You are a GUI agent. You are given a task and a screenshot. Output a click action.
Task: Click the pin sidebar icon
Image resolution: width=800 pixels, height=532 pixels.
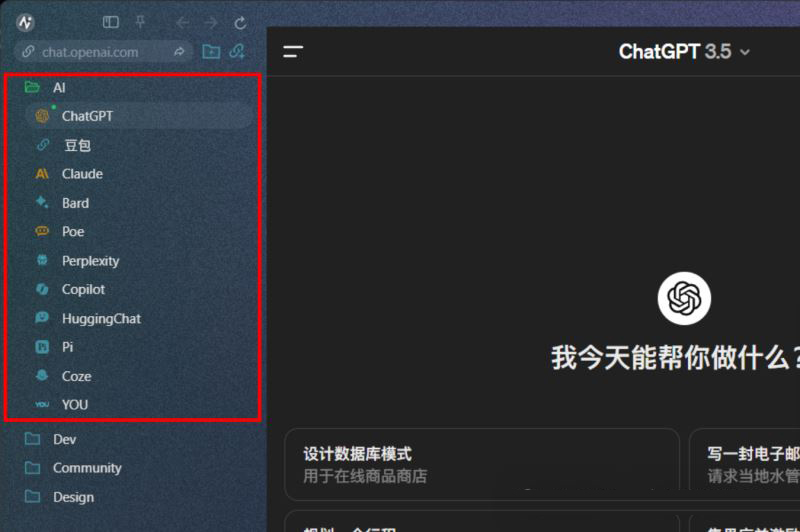pyautogui.click(x=140, y=22)
